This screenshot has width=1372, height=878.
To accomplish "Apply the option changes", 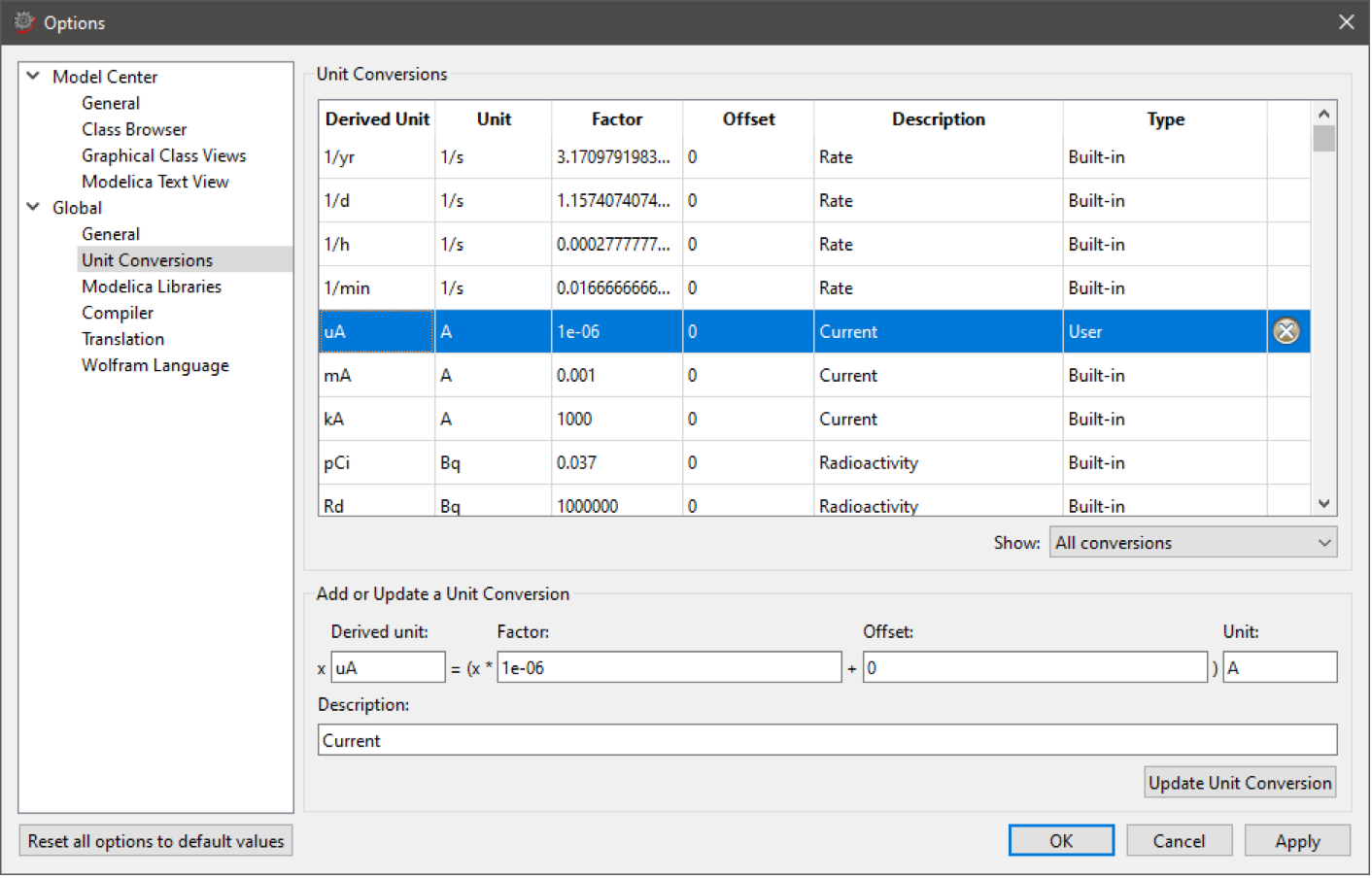I will click(x=1298, y=842).
